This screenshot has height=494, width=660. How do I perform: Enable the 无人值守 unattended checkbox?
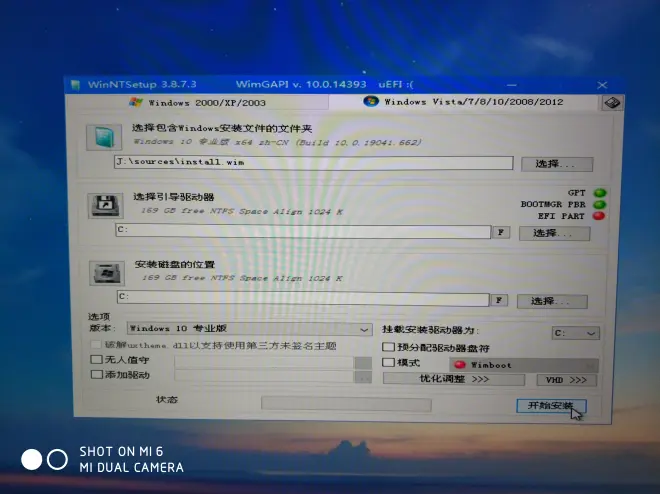[x=96, y=359]
